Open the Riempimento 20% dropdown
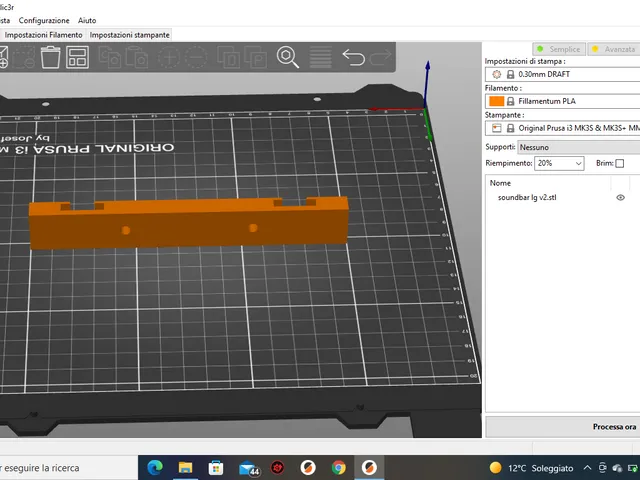This screenshot has height=480, width=640. pos(559,163)
